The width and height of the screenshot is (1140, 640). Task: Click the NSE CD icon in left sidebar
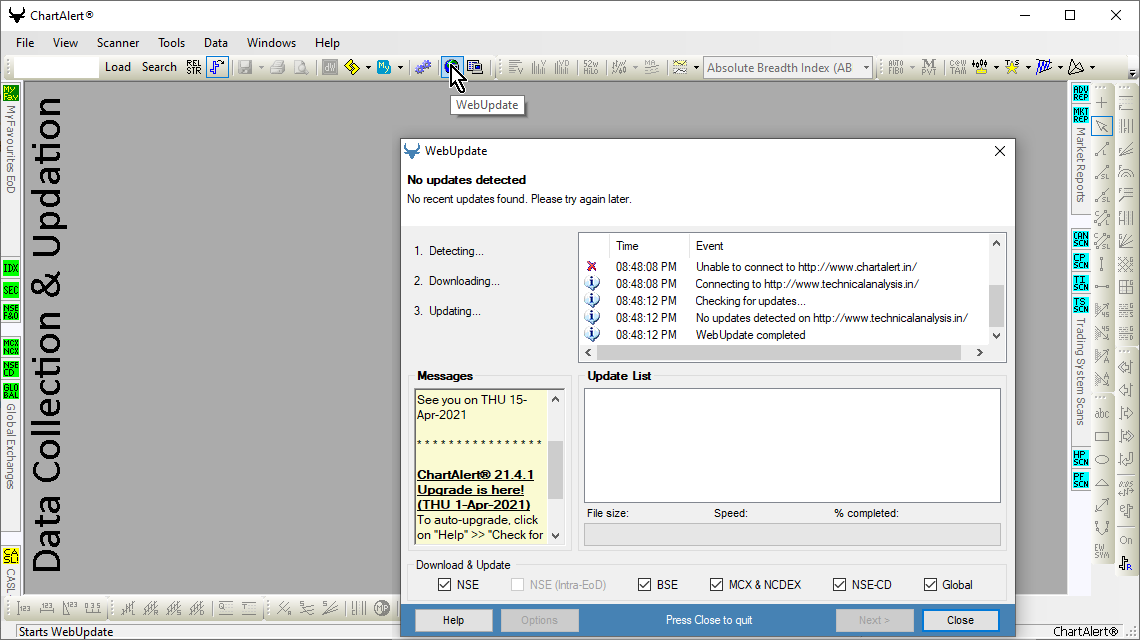(x=11, y=369)
